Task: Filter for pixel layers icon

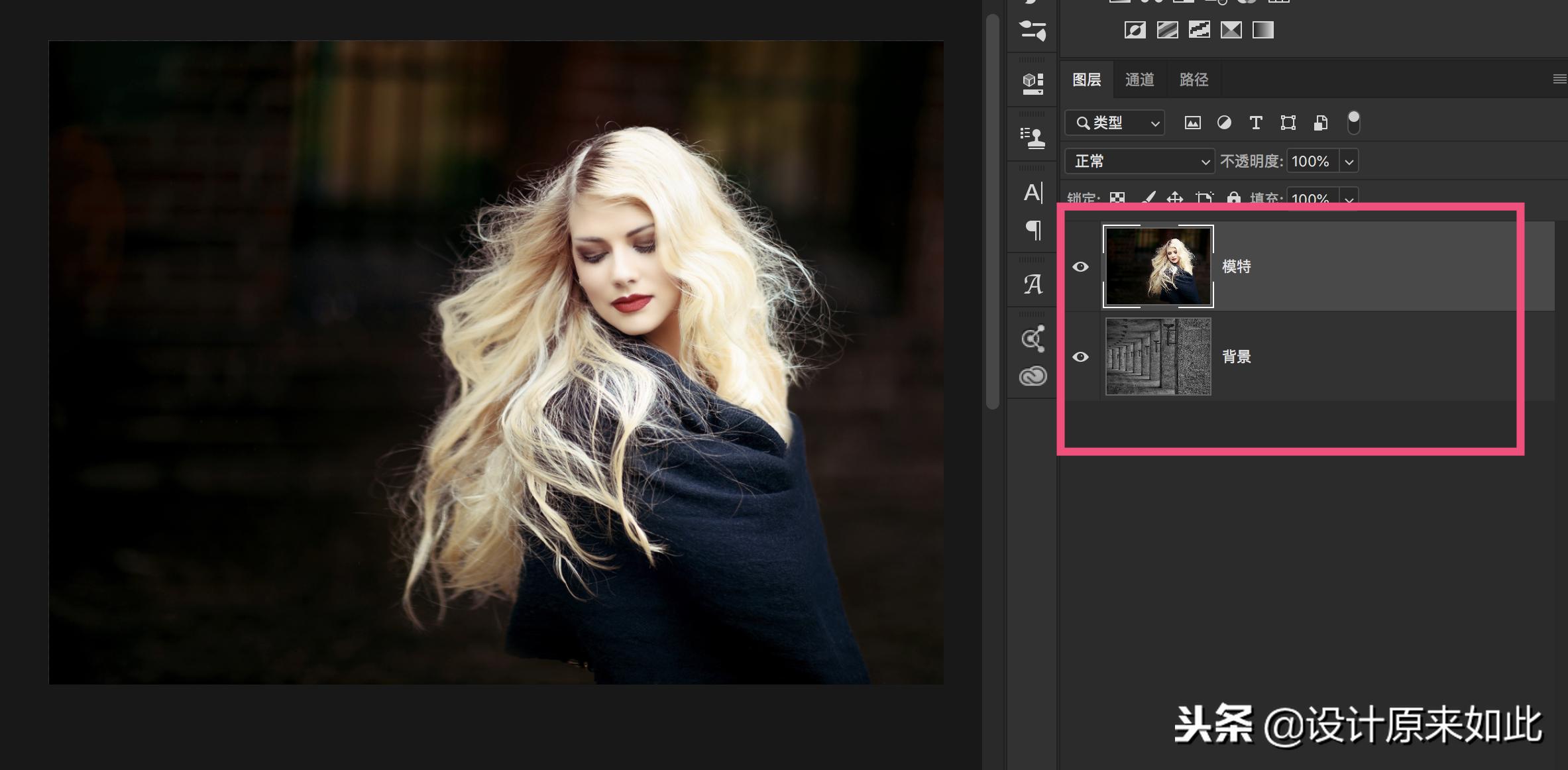Action: click(1192, 123)
